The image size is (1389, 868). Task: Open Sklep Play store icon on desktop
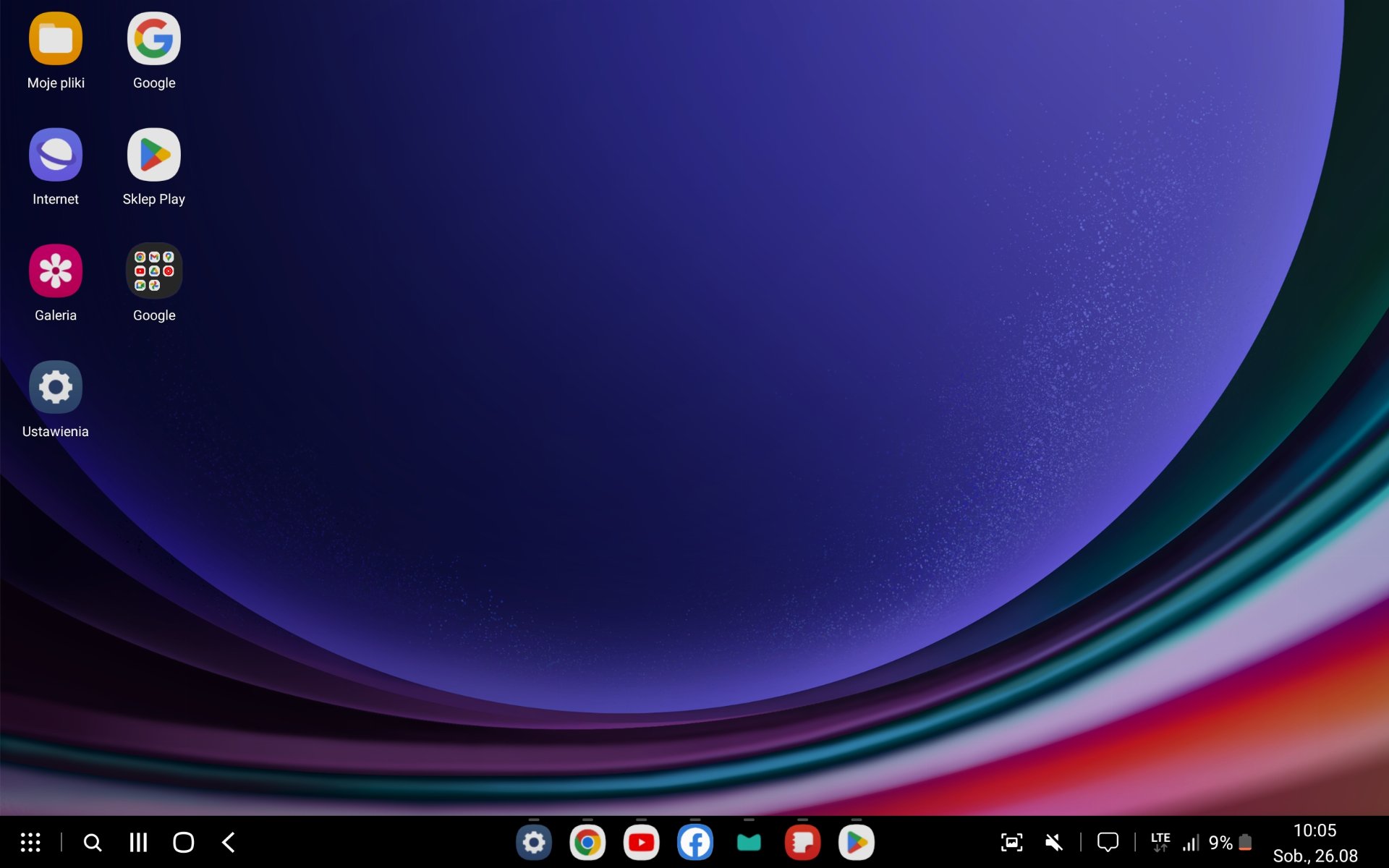154,155
